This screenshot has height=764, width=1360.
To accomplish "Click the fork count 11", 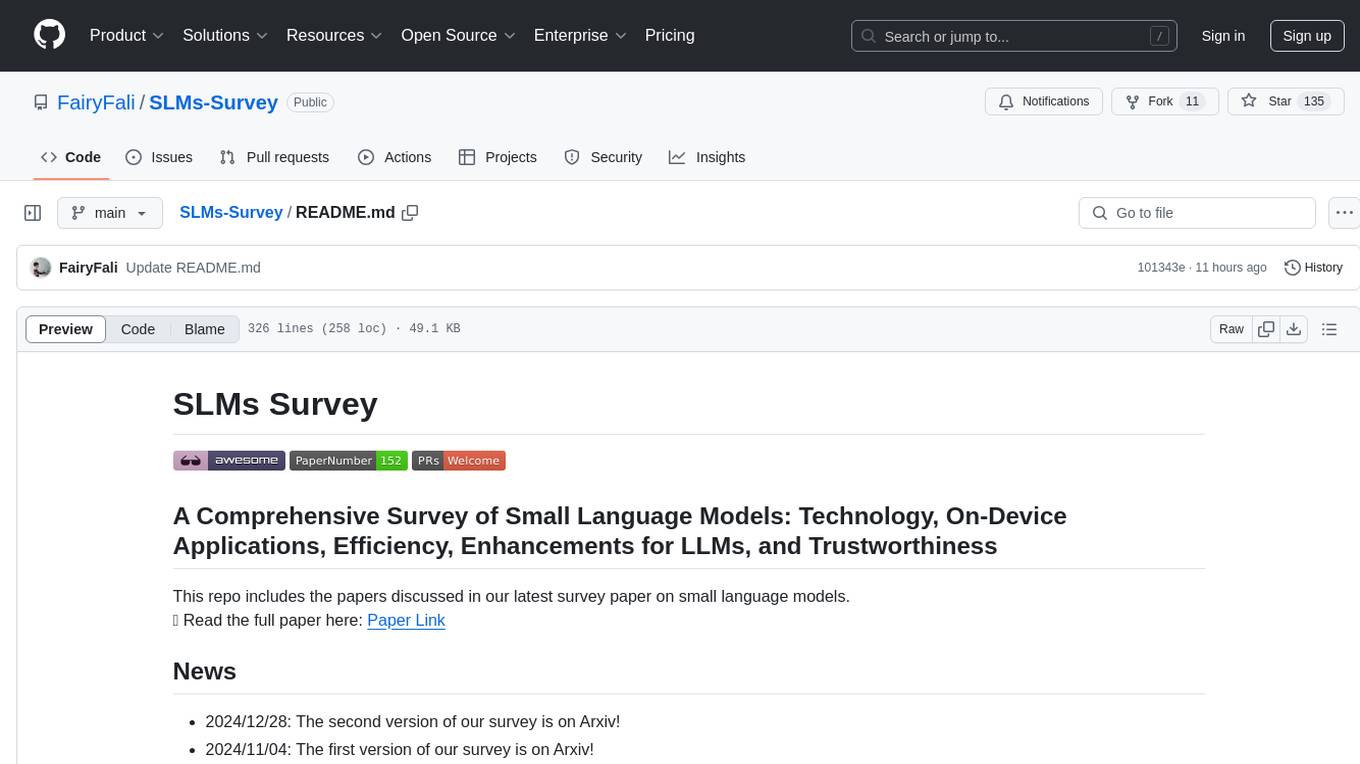I will (x=1191, y=102).
